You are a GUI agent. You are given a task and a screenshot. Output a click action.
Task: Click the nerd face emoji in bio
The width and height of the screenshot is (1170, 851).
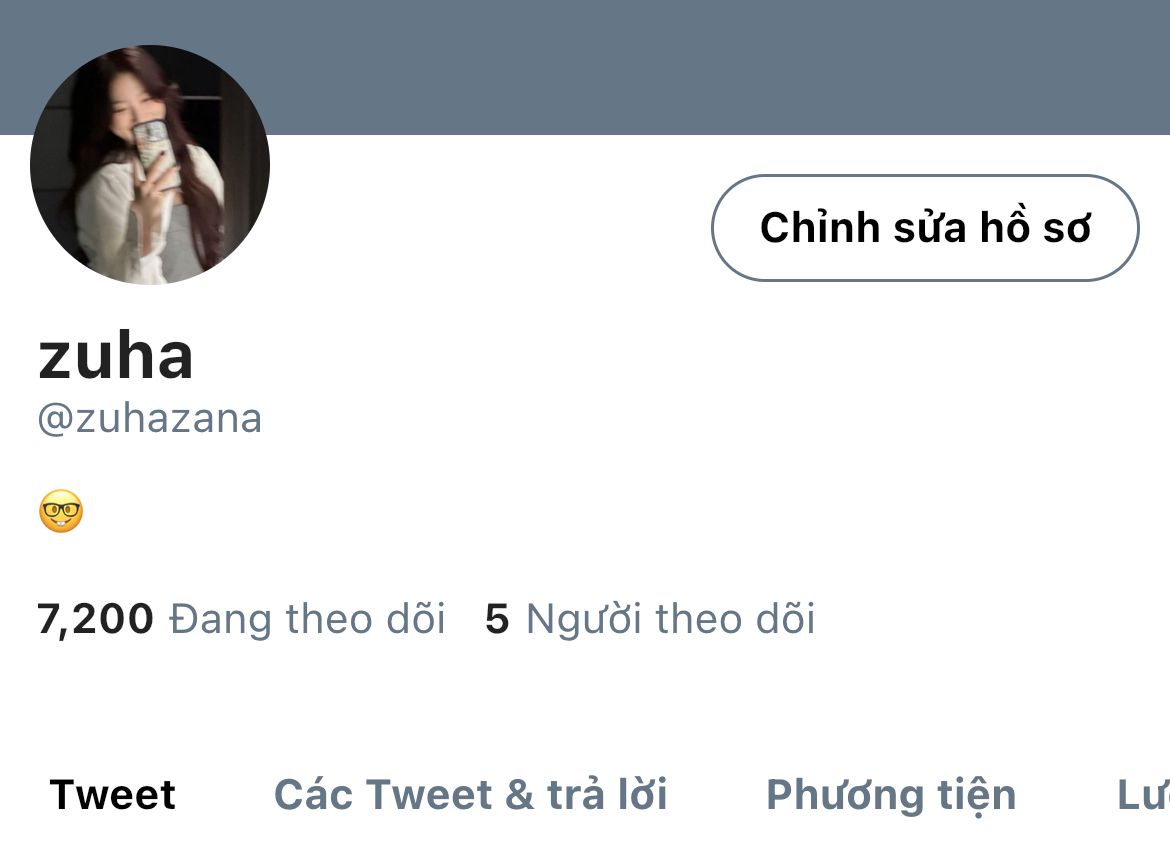[x=60, y=511]
